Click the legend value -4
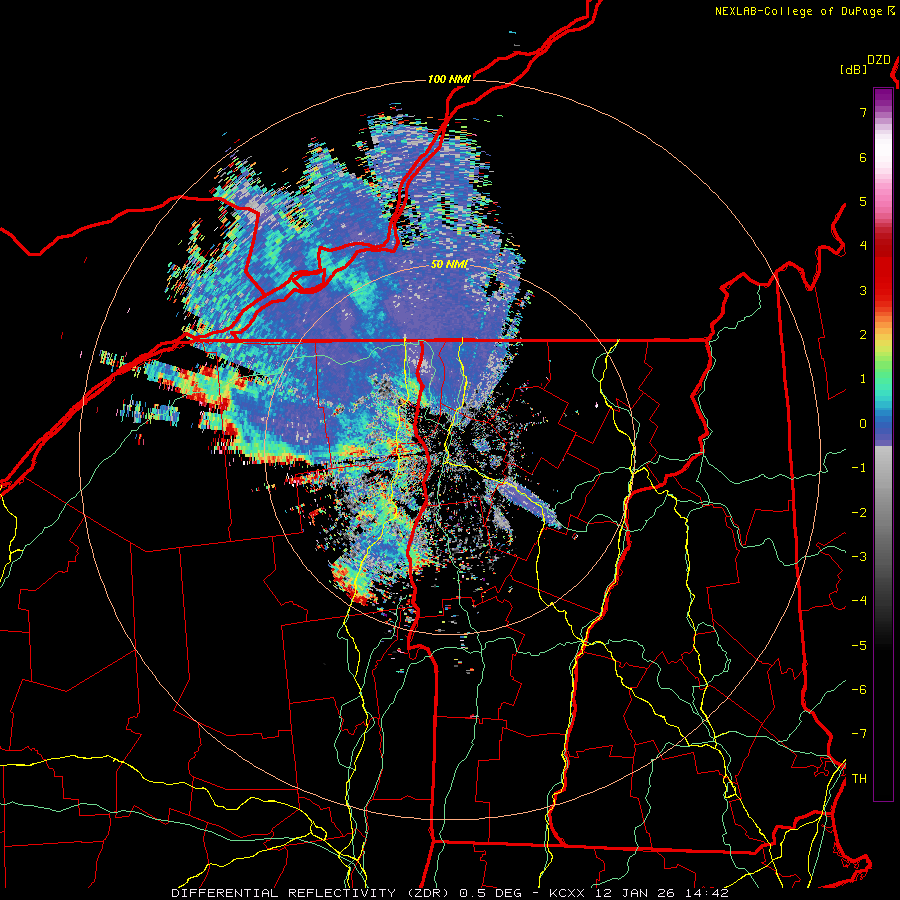 pyautogui.click(x=859, y=601)
